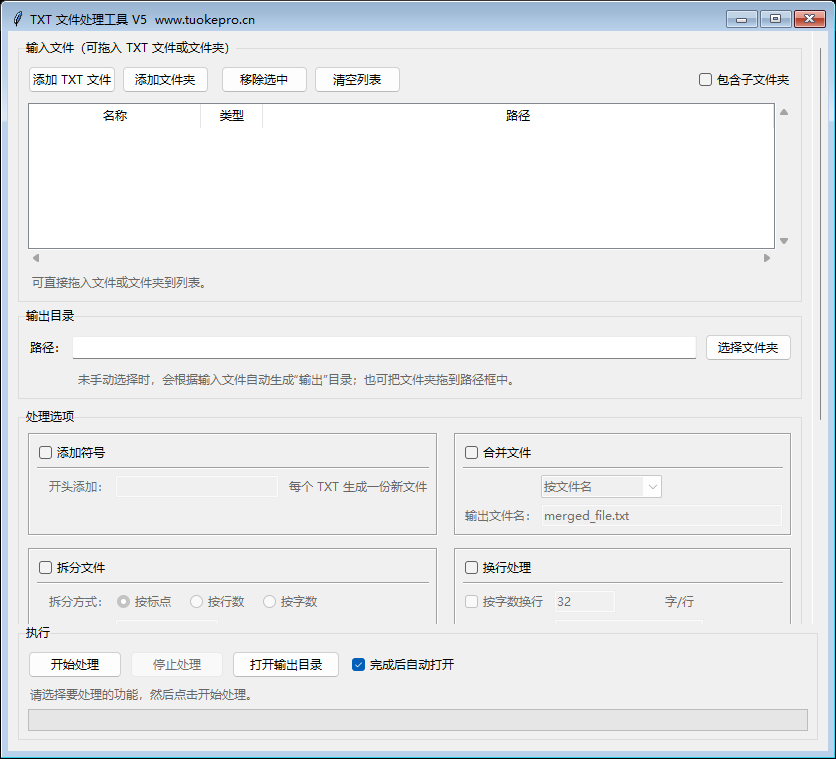This screenshot has height=759, width=836.
Task: Focus the output 路径 input field
Action: [x=384, y=348]
